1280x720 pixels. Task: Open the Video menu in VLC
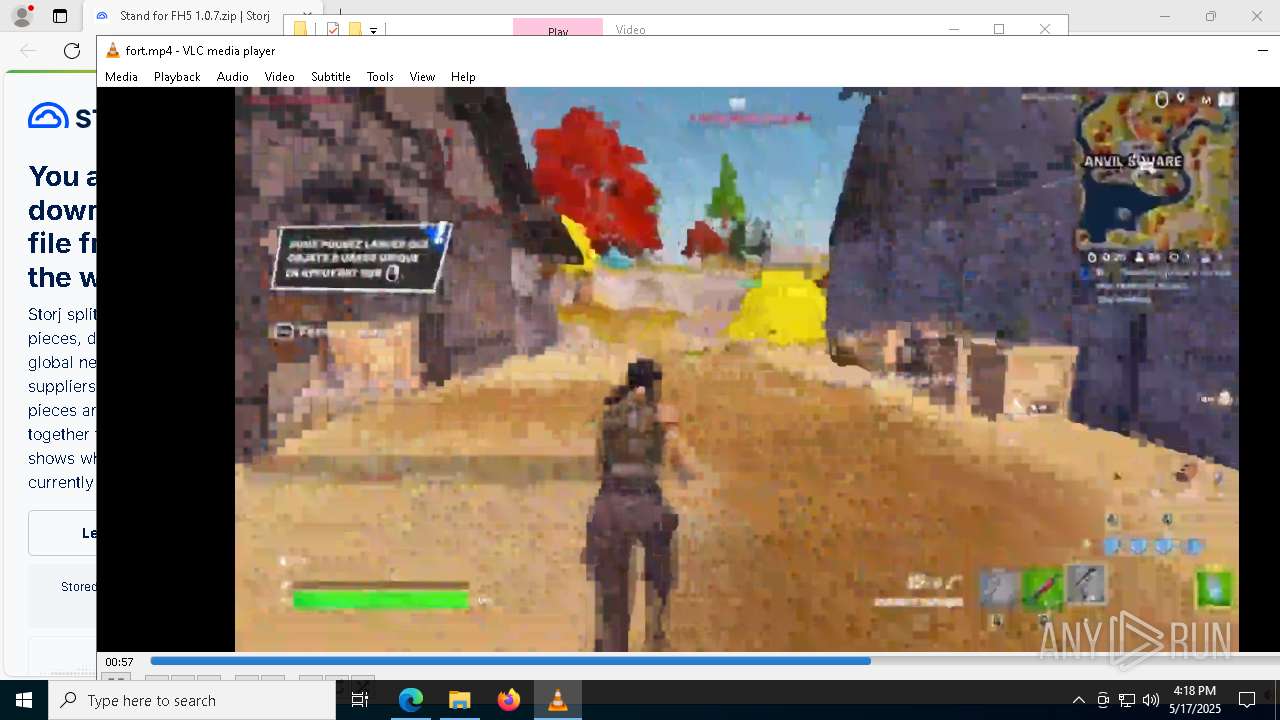coord(279,76)
